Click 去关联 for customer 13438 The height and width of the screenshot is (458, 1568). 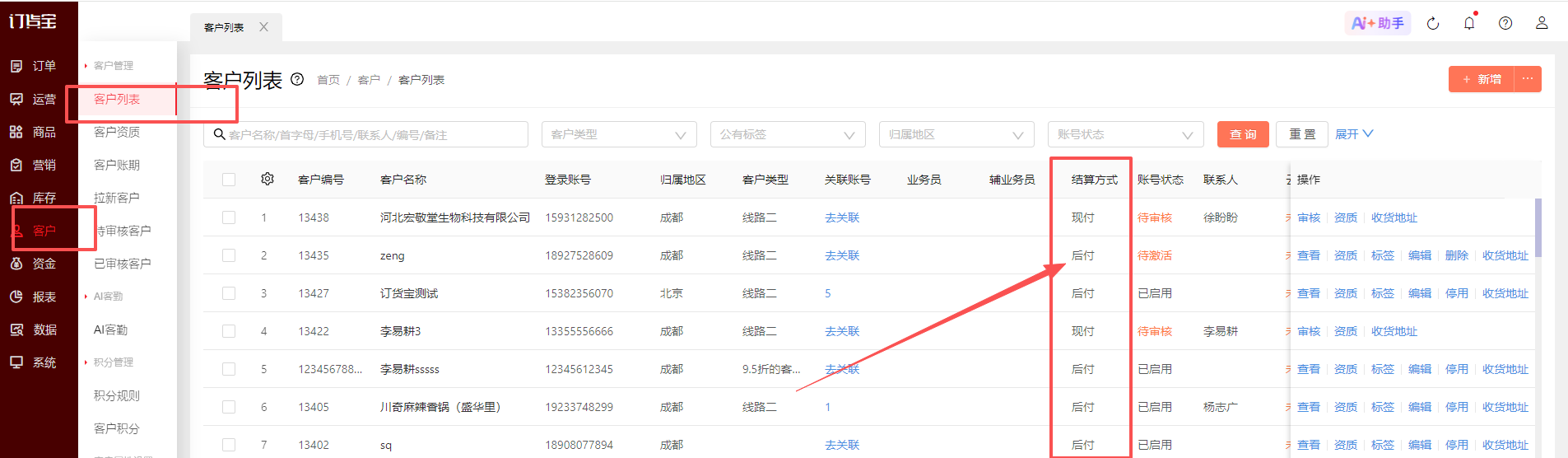[842, 217]
